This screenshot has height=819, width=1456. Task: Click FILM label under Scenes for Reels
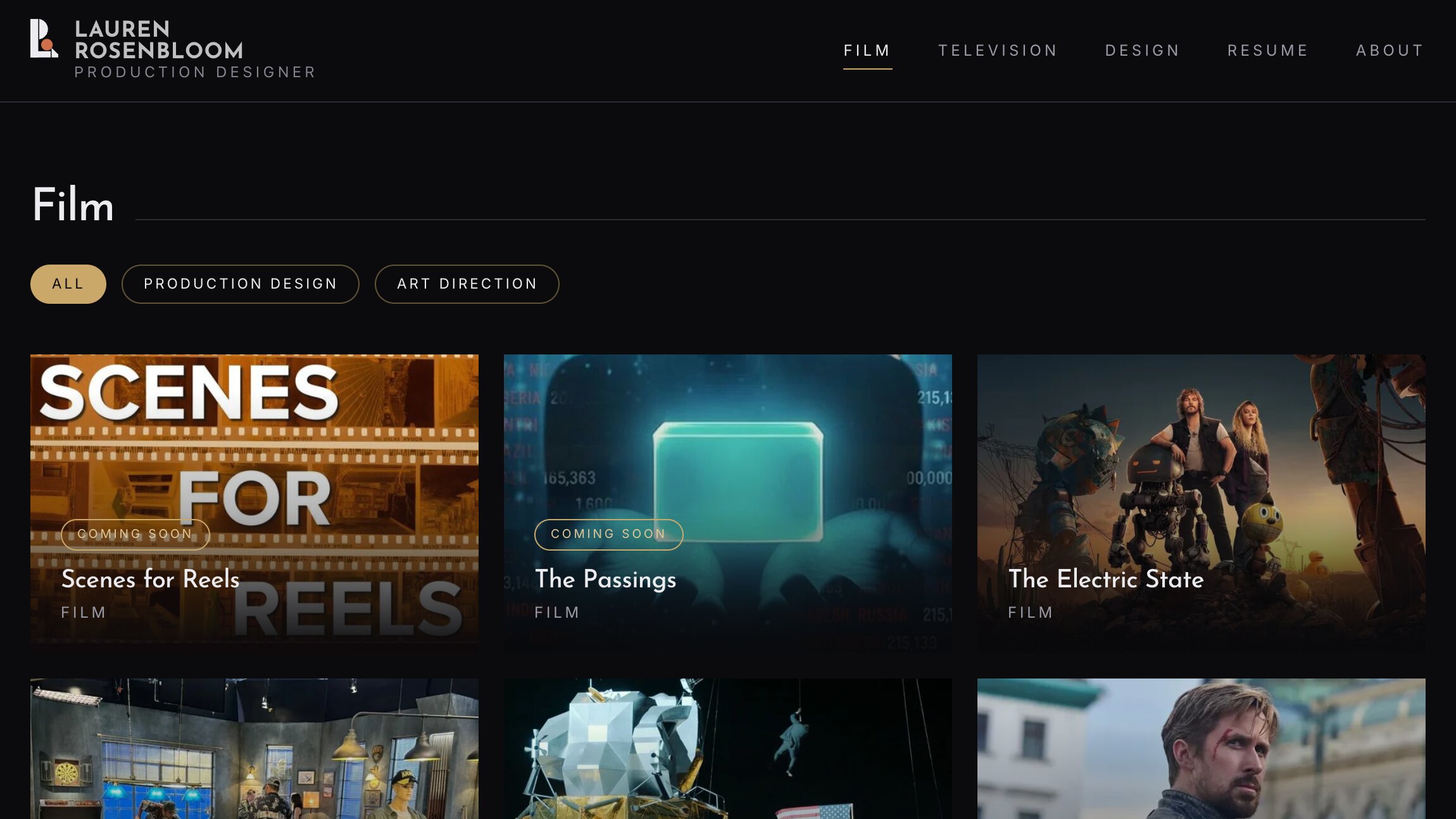(x=84, y=613)
